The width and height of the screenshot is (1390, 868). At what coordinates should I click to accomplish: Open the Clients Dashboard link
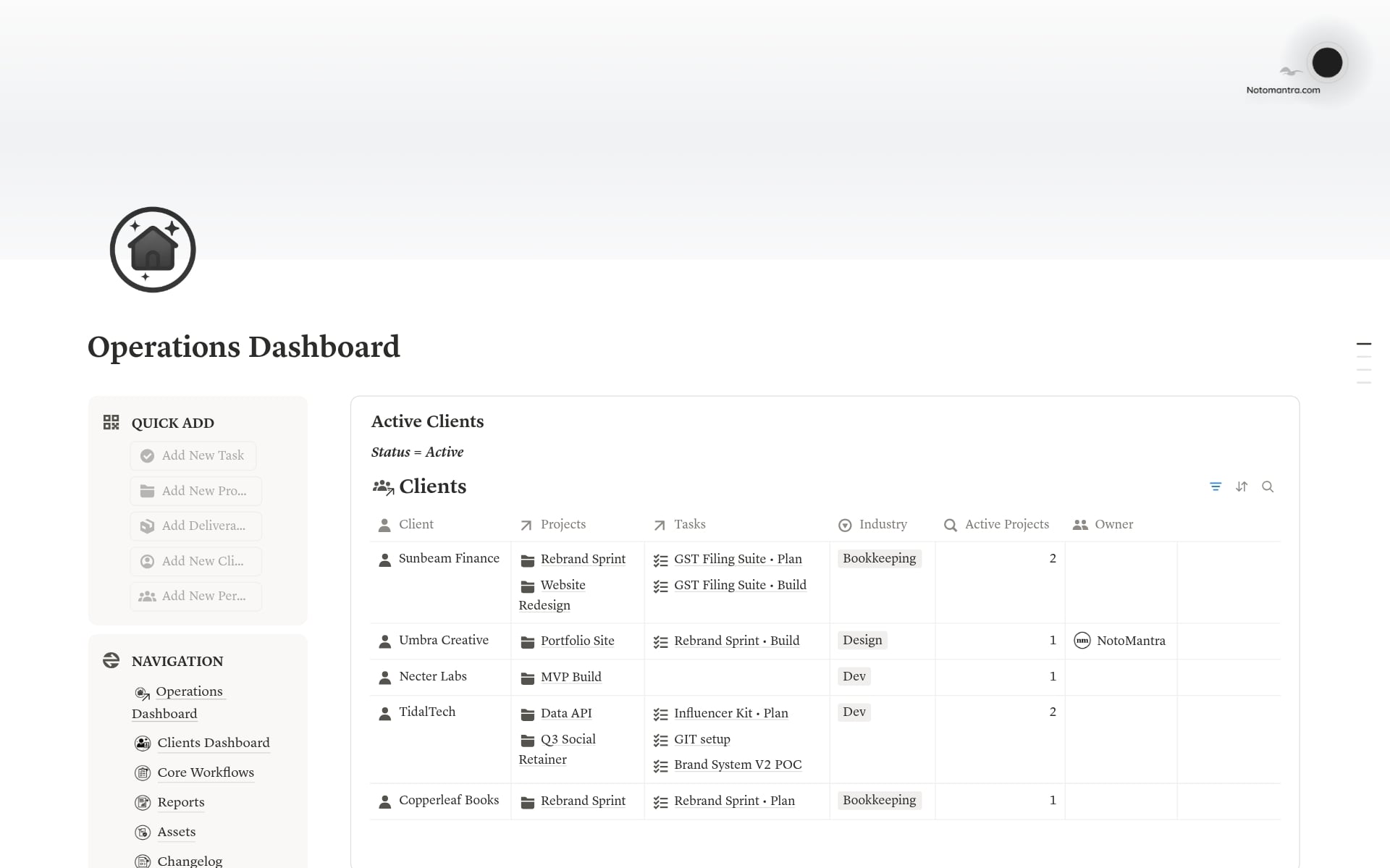click(x=213, y=743)
